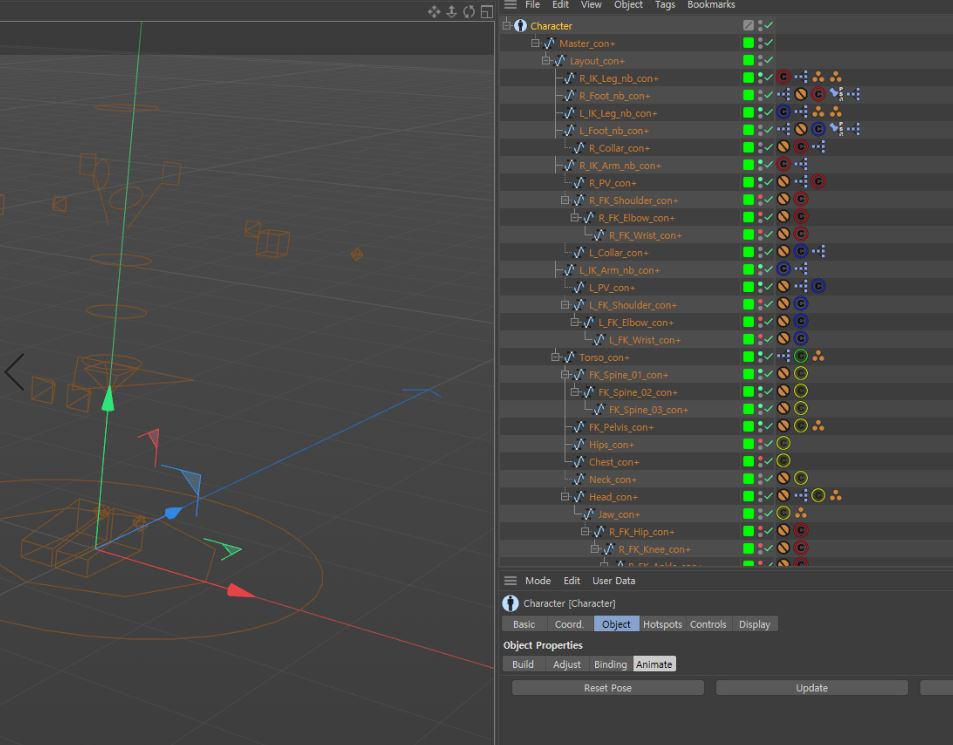Image resolution: width=953 pixels, height=745 pixels.
Task: Click the Character object icon in the tree
Action: click(x=520, y=26)
